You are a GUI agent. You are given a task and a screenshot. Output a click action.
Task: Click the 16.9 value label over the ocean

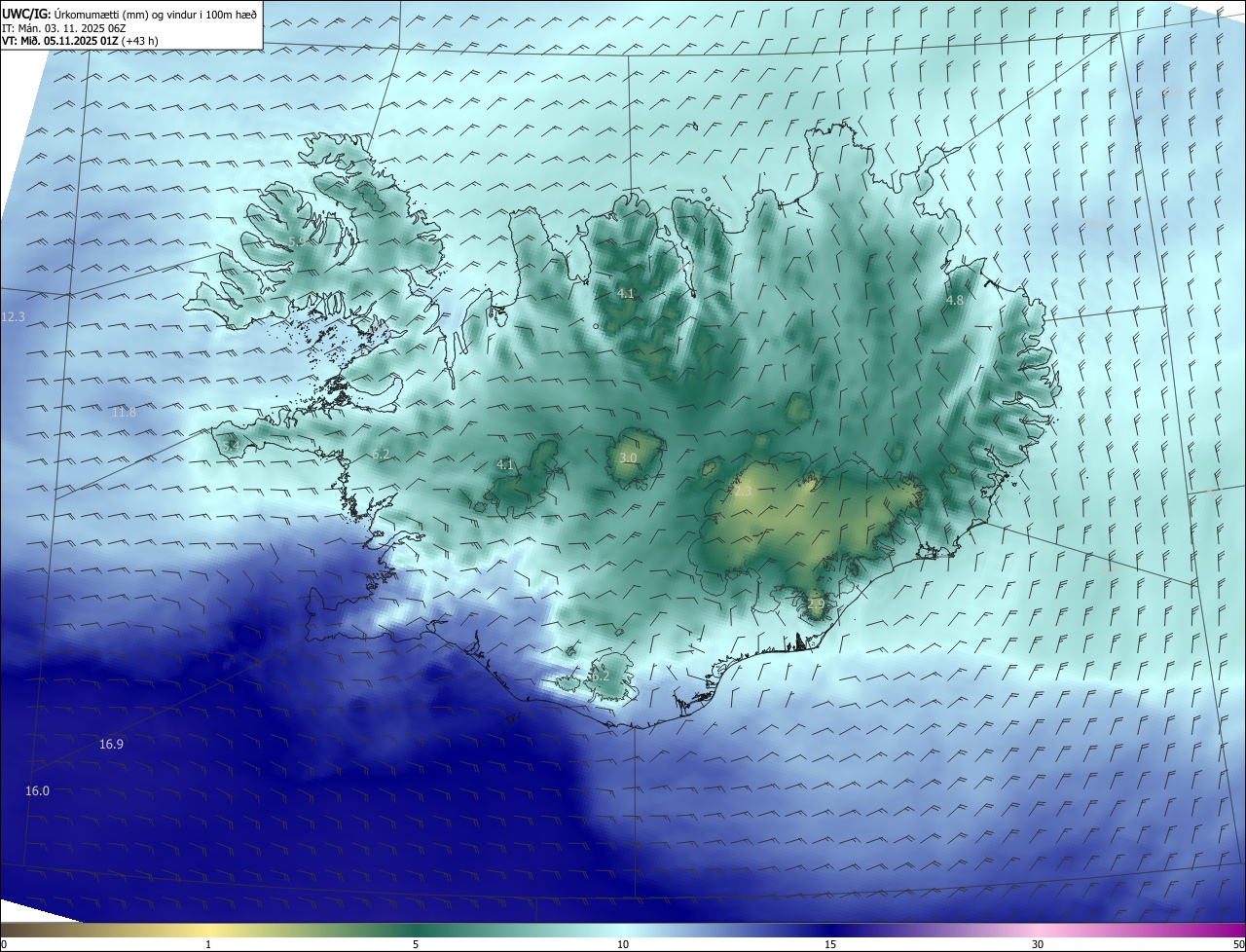pyautogui.click(x=111, y=745)
